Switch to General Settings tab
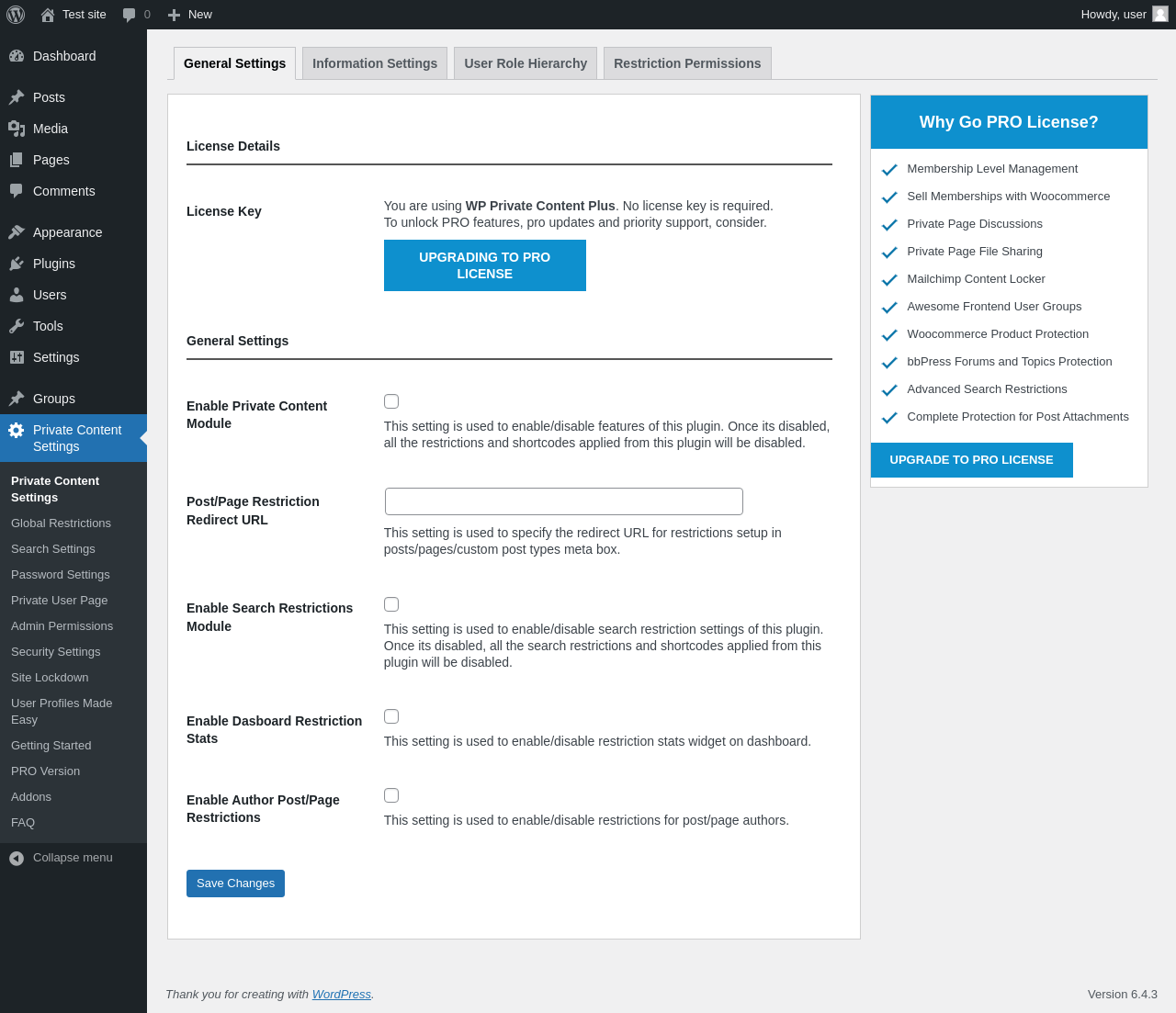The height and width of the screenshot is (1013, 1176). tap(234, 63)
